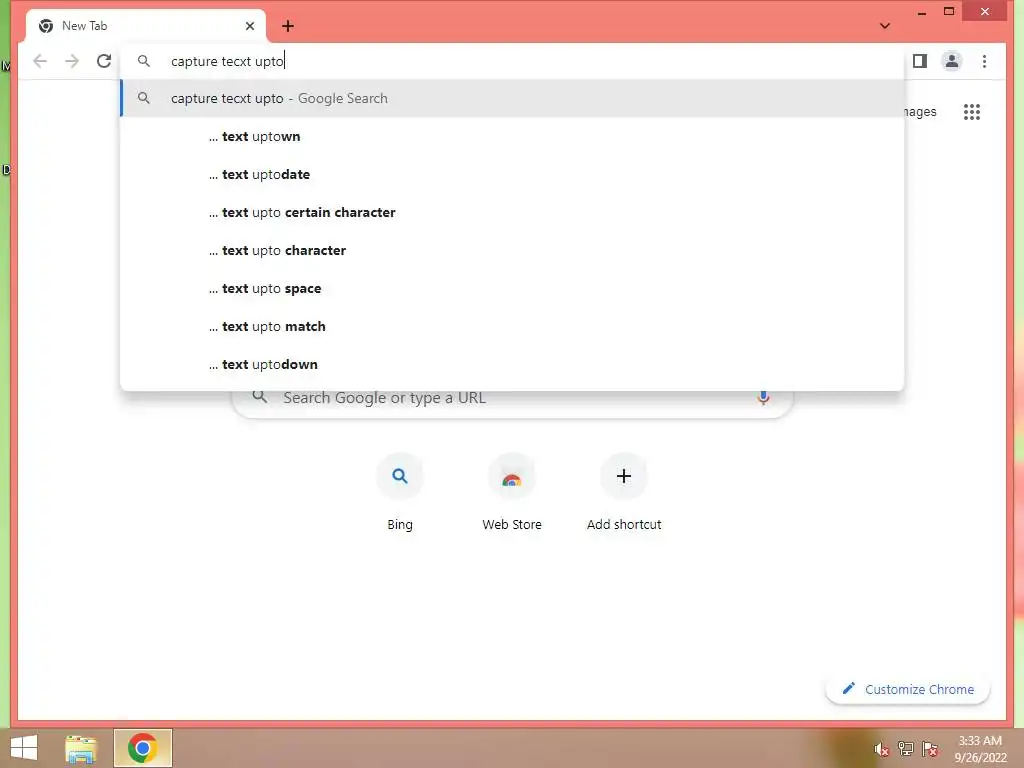Open the Action Center flag icon
The height and width of the screenshot is (768, 1024).
(930, 749)
